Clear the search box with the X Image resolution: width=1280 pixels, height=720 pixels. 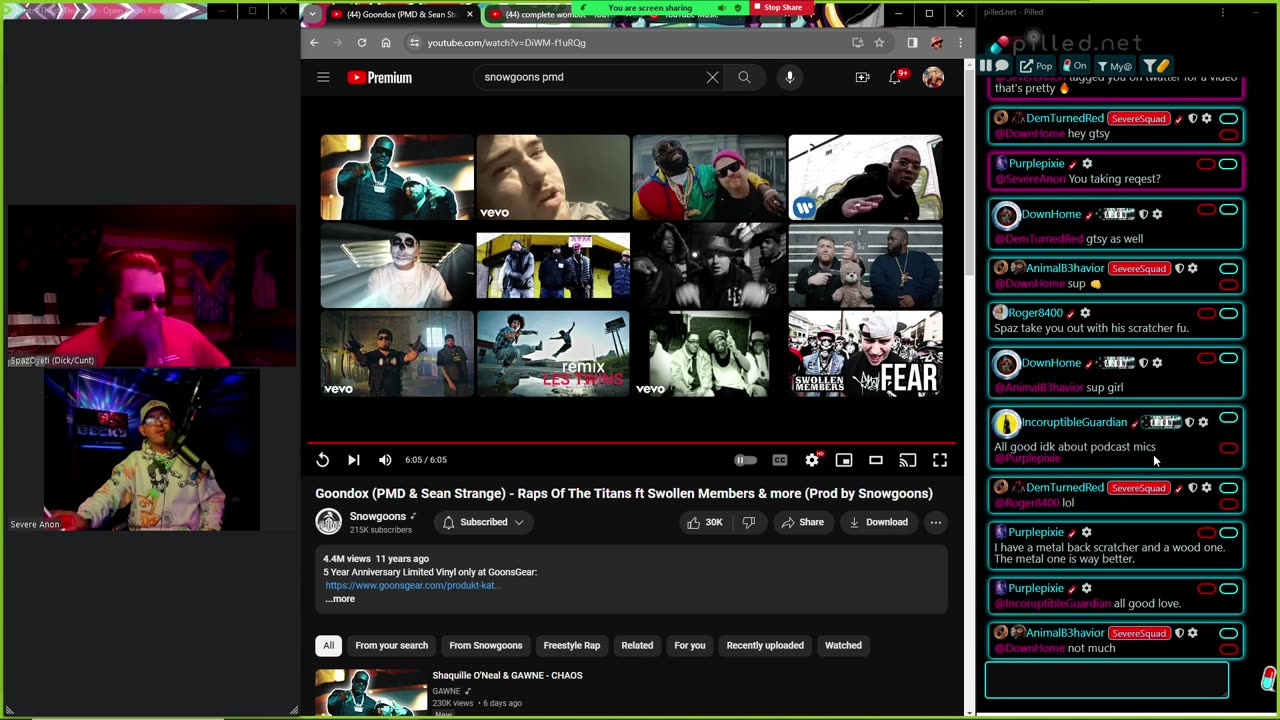coord(712,77)
